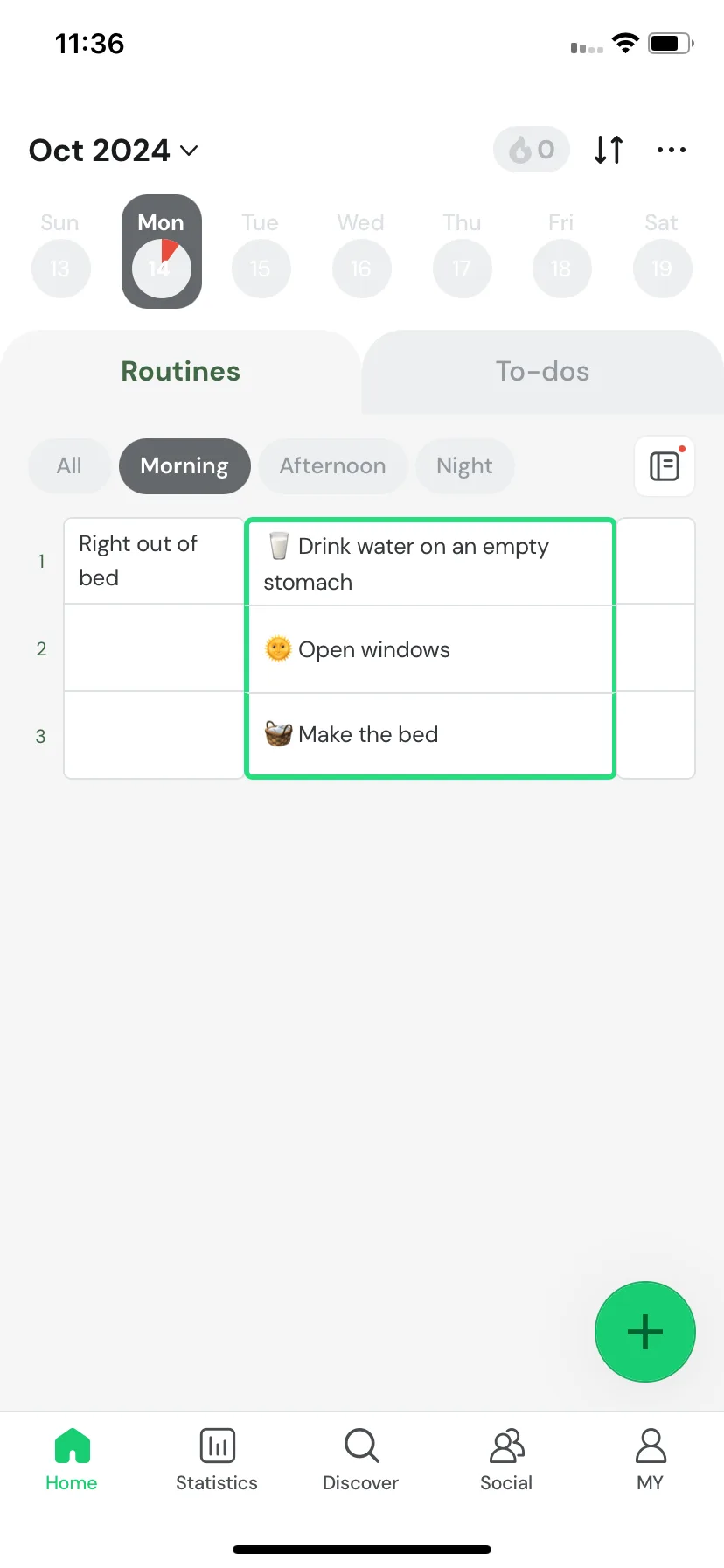The image size is (724, 1568).
Task: Open the MY profile tab
Action: pyautogui.click(x=651, y=1460)
